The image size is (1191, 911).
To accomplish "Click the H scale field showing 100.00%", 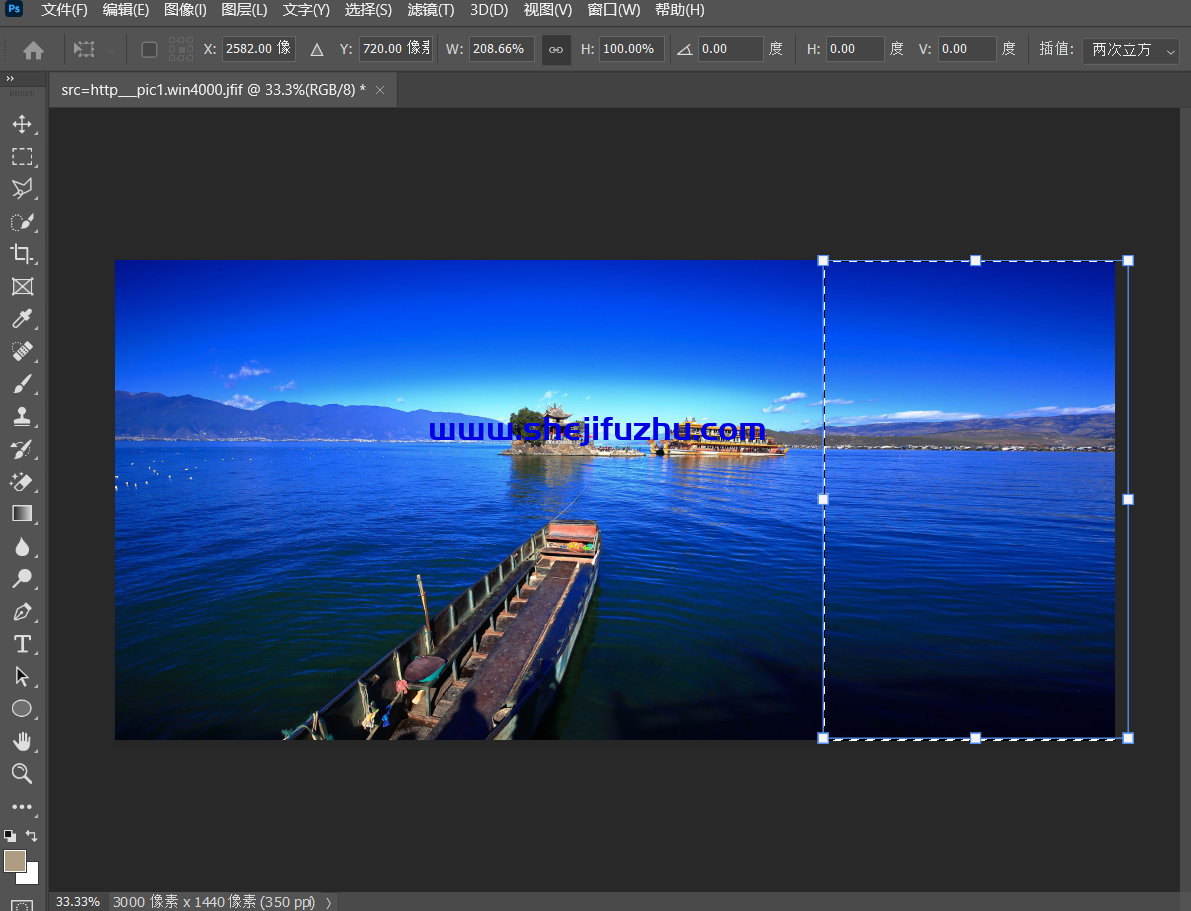I will point(632,49).
